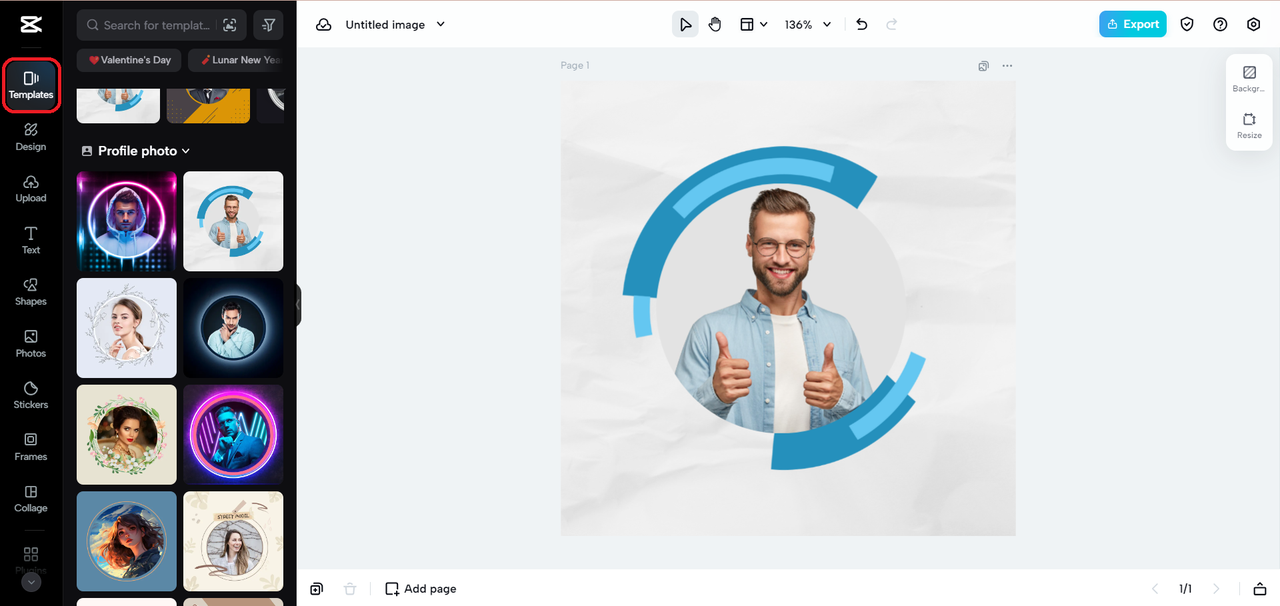The image size is (1280, 606).
Task: Click the duplicate page icon in bottom bar
Action: (316, 589)
